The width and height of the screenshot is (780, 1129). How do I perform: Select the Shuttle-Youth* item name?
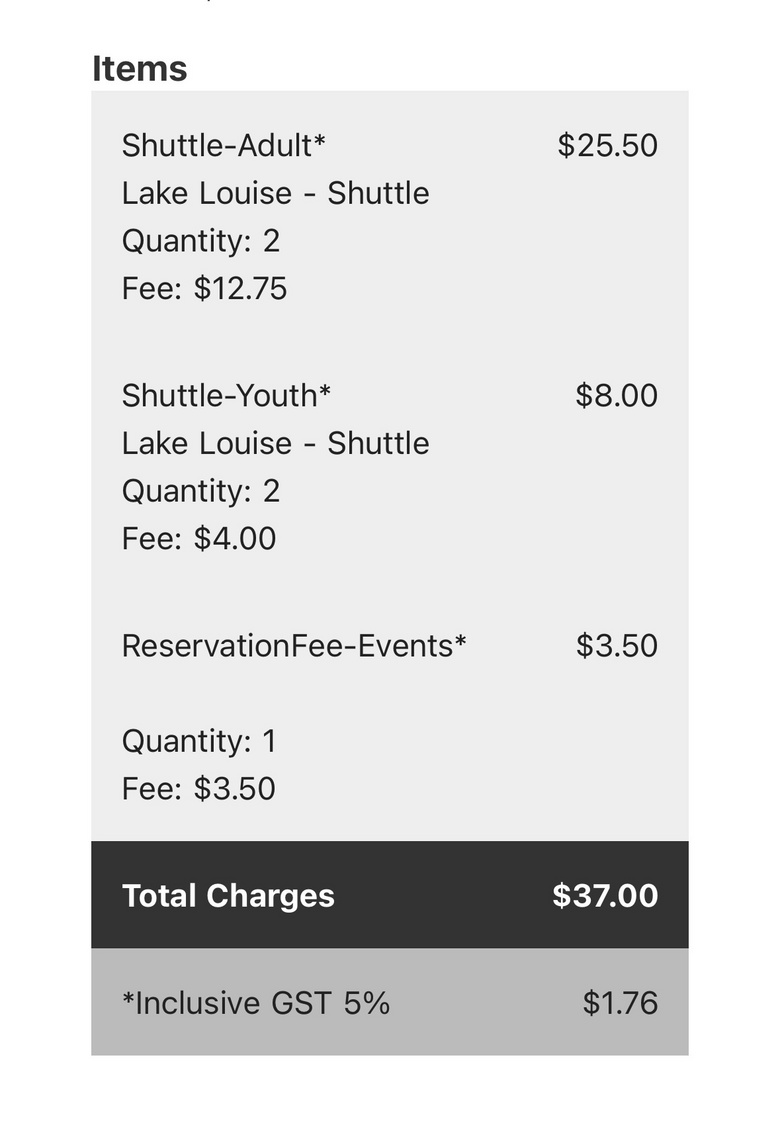(226, 395)
